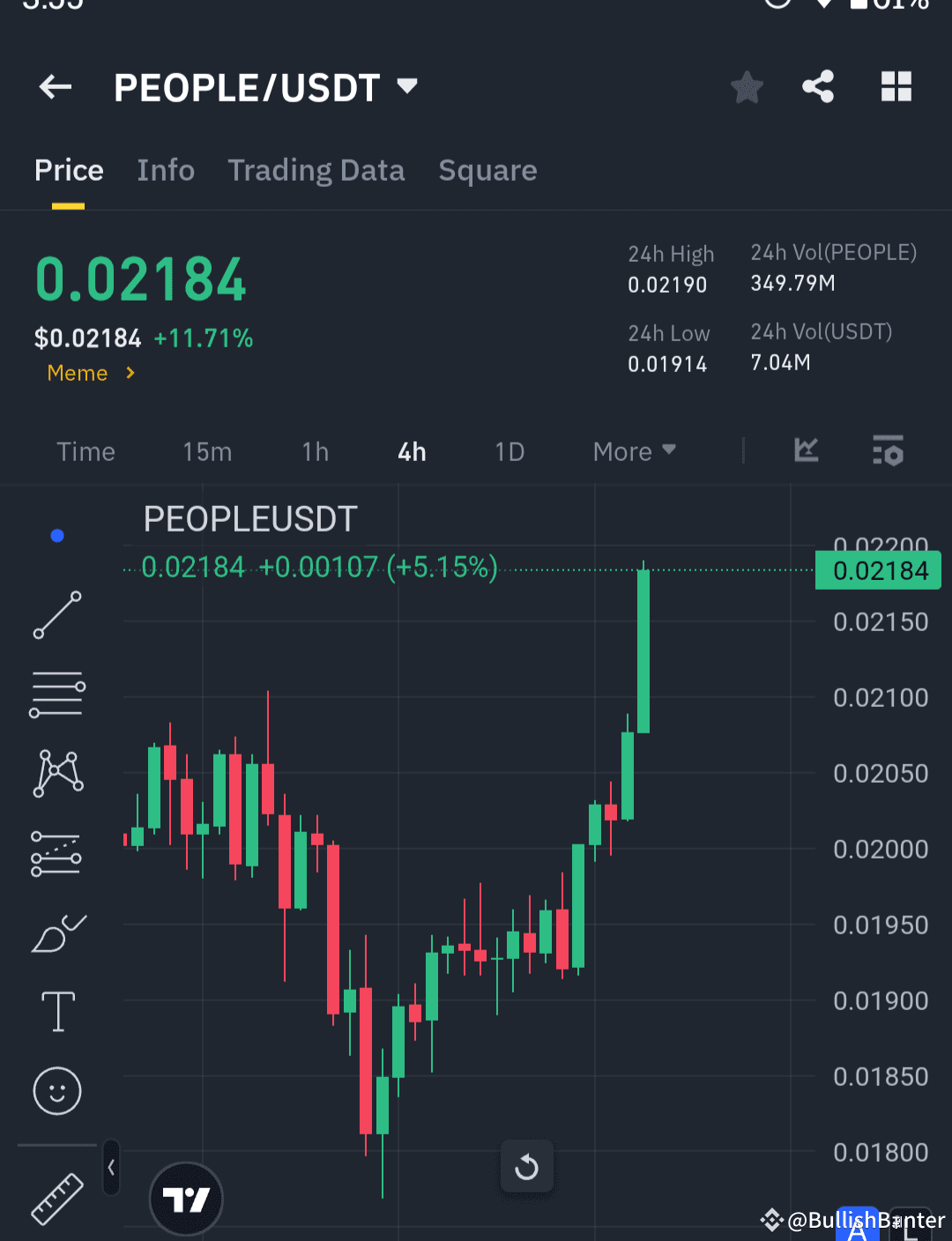Open the brush drawing tool
Viewport: 952px width, 1241px height.
pyautogui.click(x=56, y=934)
